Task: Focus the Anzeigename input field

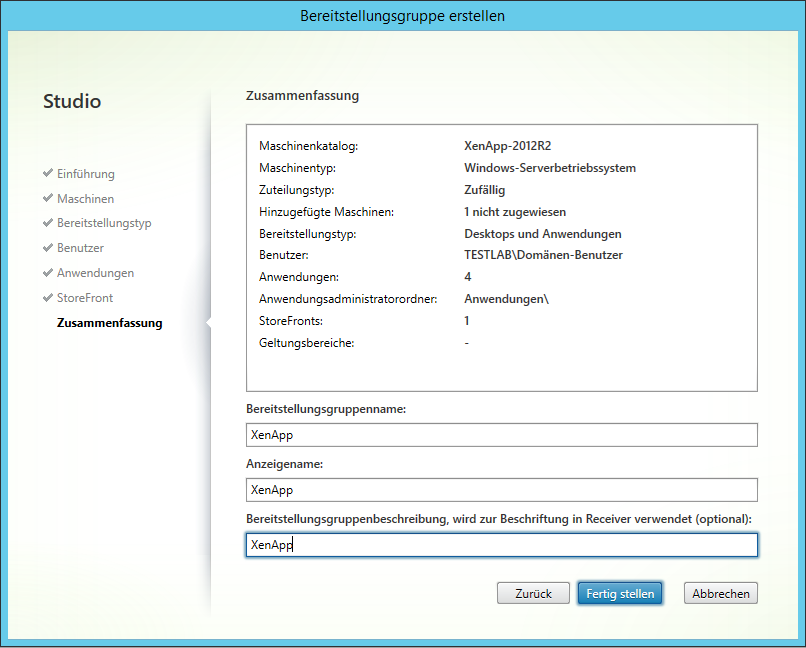Action: [502, 490]
